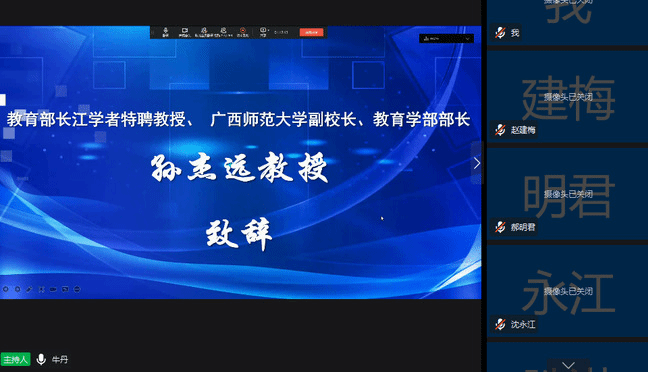Toggle my own muted microphone (我)

pos(500,33)
